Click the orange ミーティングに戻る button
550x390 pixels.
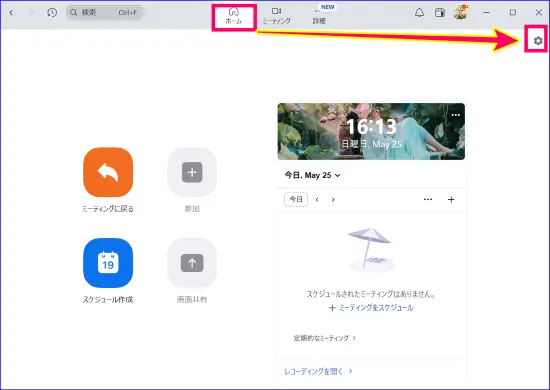coord(108,172)
